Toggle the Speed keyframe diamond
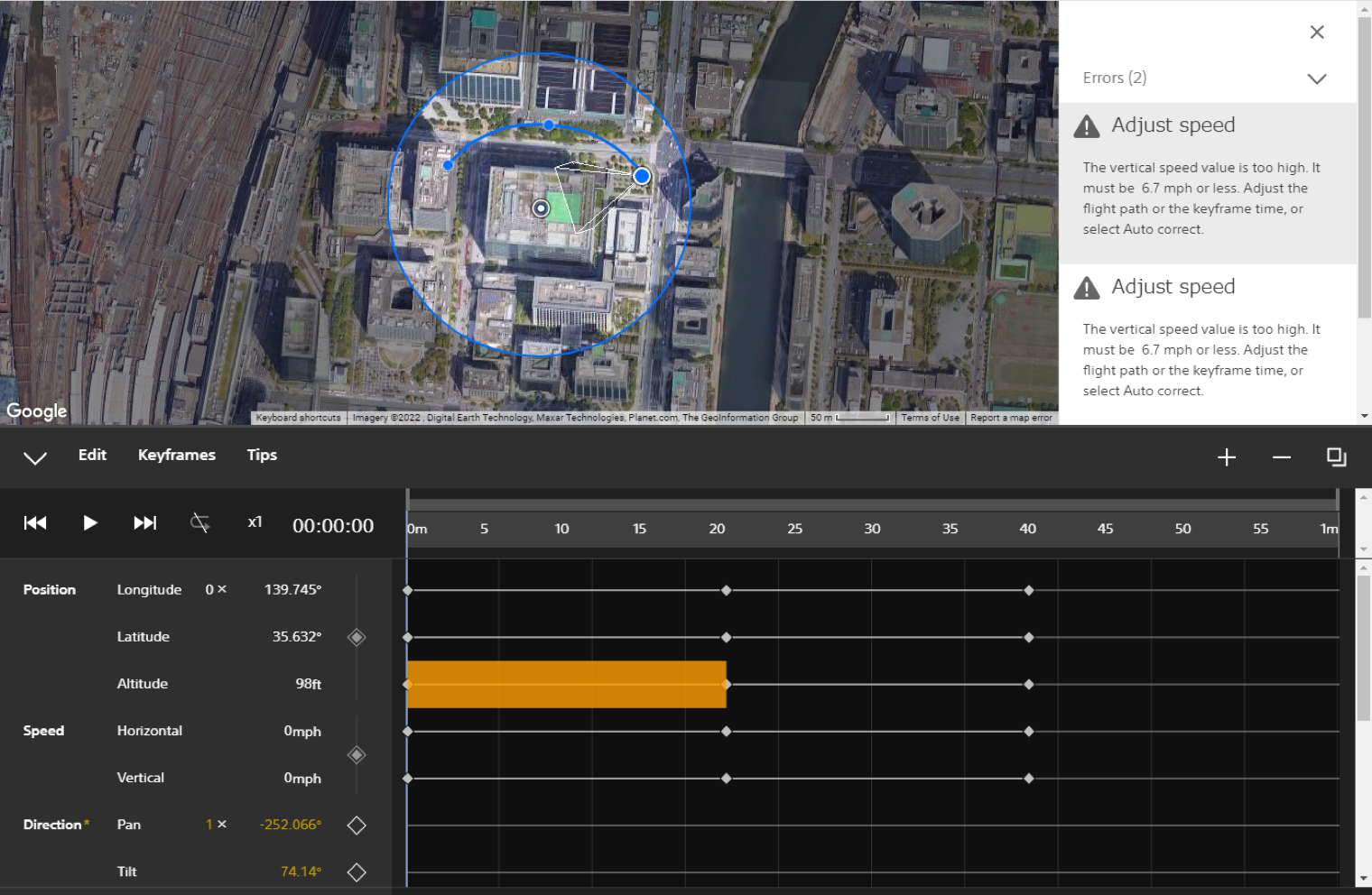The width and height of the screenshot is (1372, 895). (357, 754)
